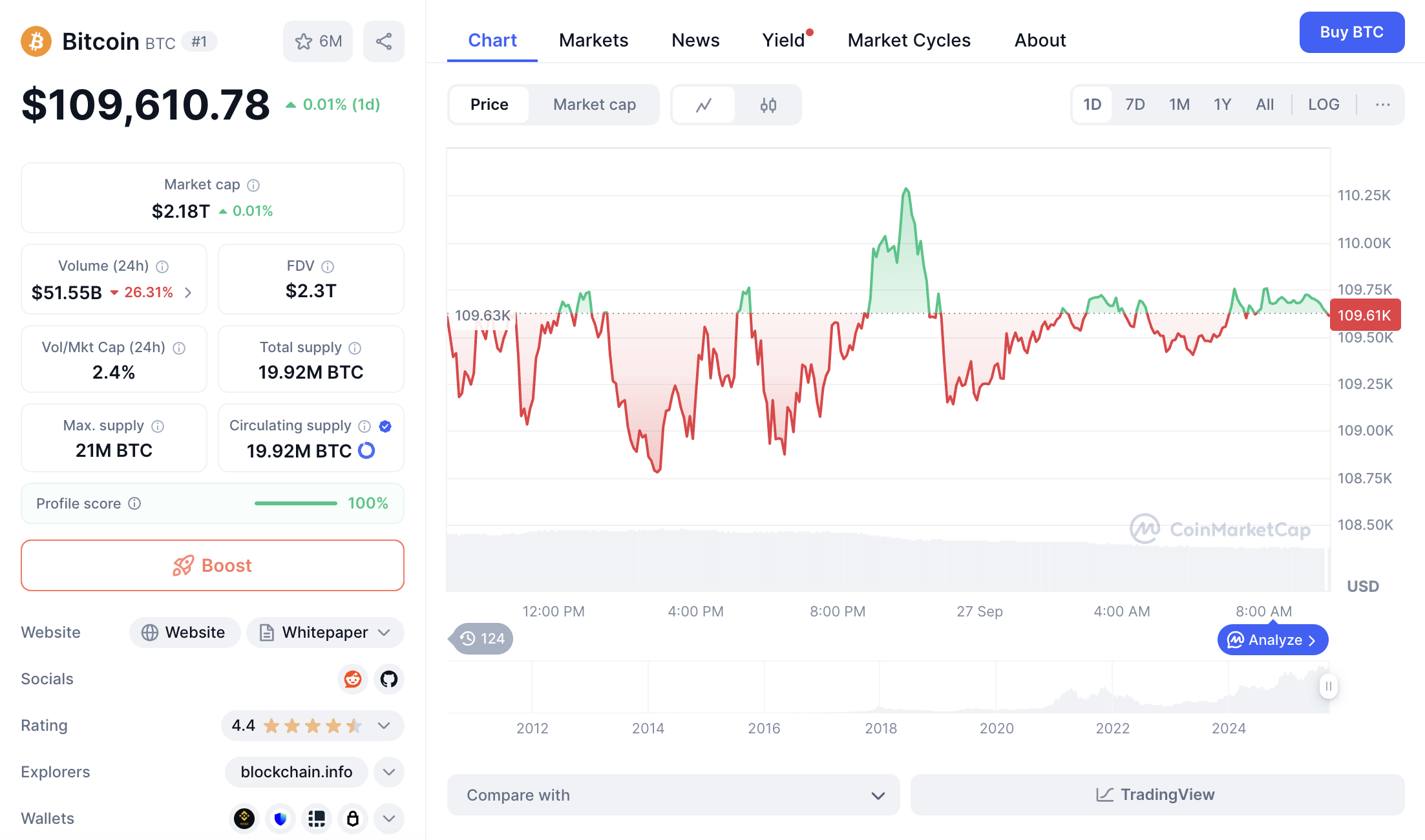Image resolution: width=1425 pixels, height=840 pixels.
Task: Expand the Rating 4.4 dropdown
Action: (x=313, y=726)
